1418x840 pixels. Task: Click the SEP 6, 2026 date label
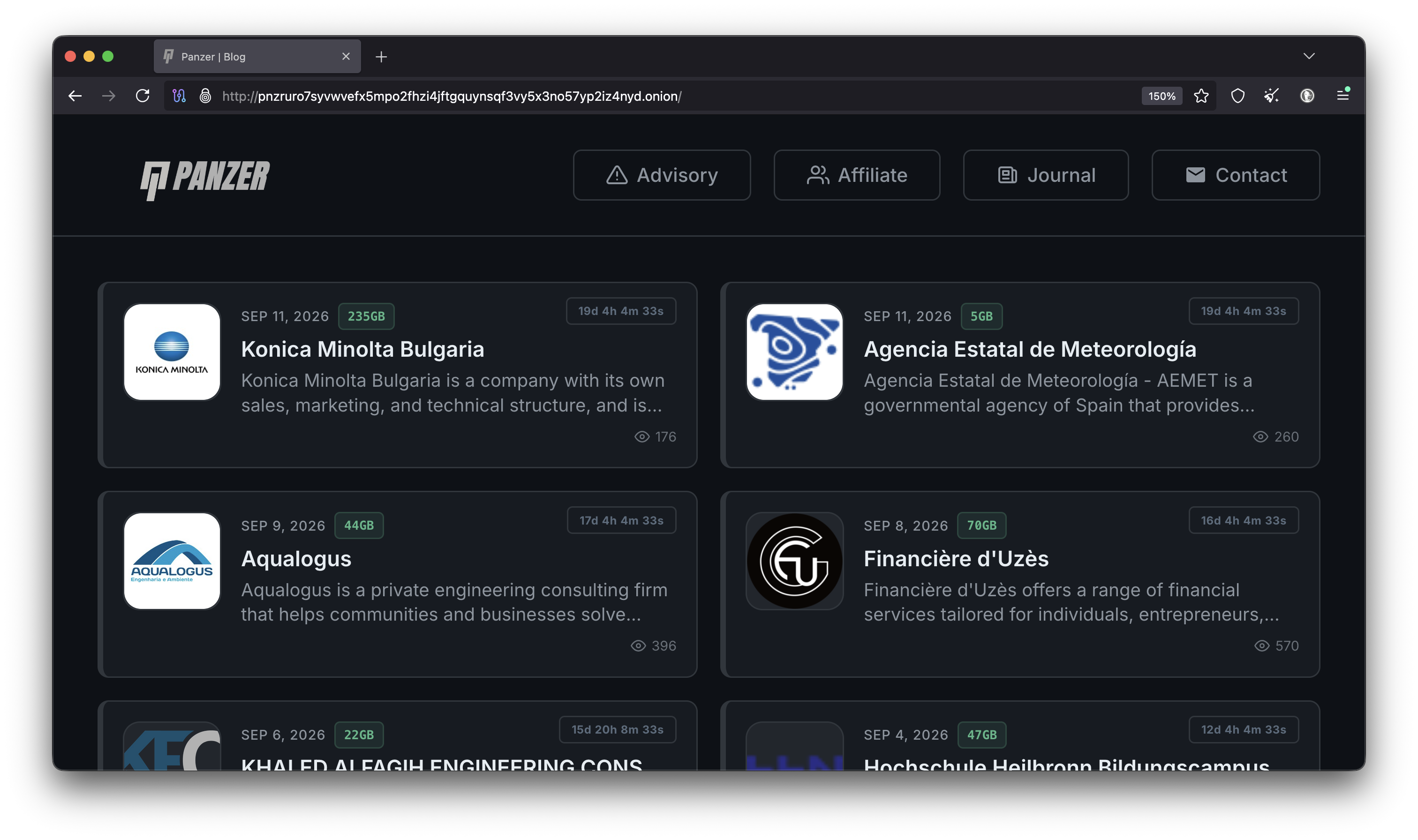coord(283,735)
